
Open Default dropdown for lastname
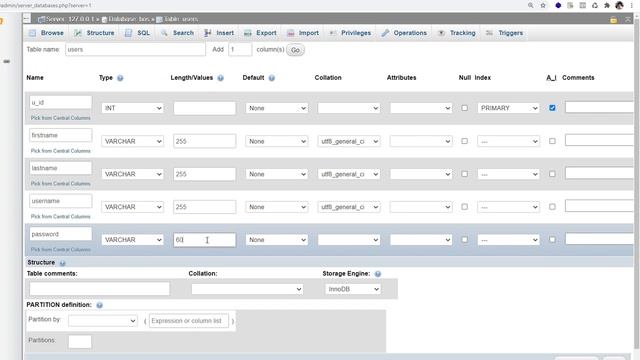277,174
